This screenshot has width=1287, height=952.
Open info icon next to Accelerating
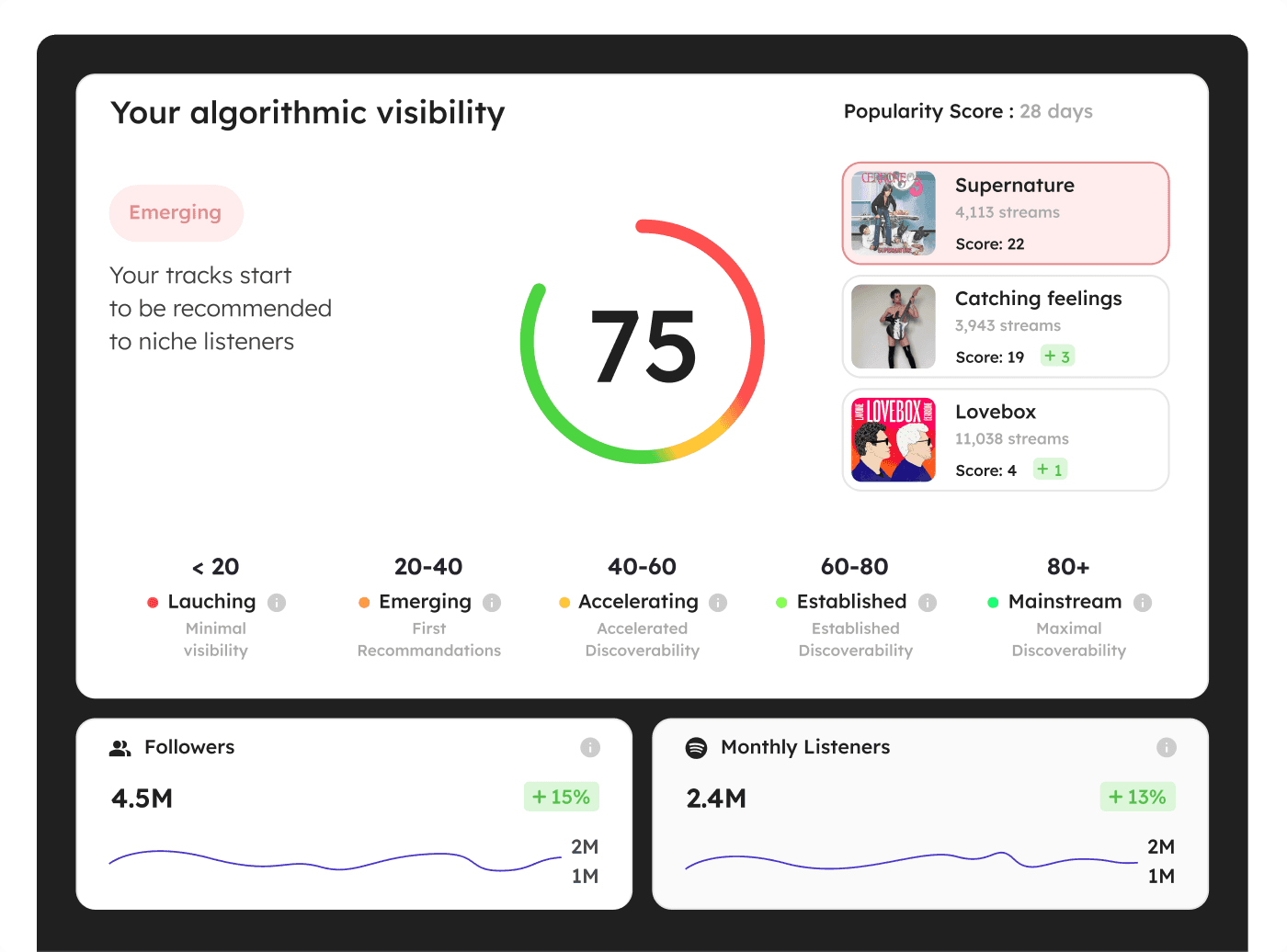point(718,603)
